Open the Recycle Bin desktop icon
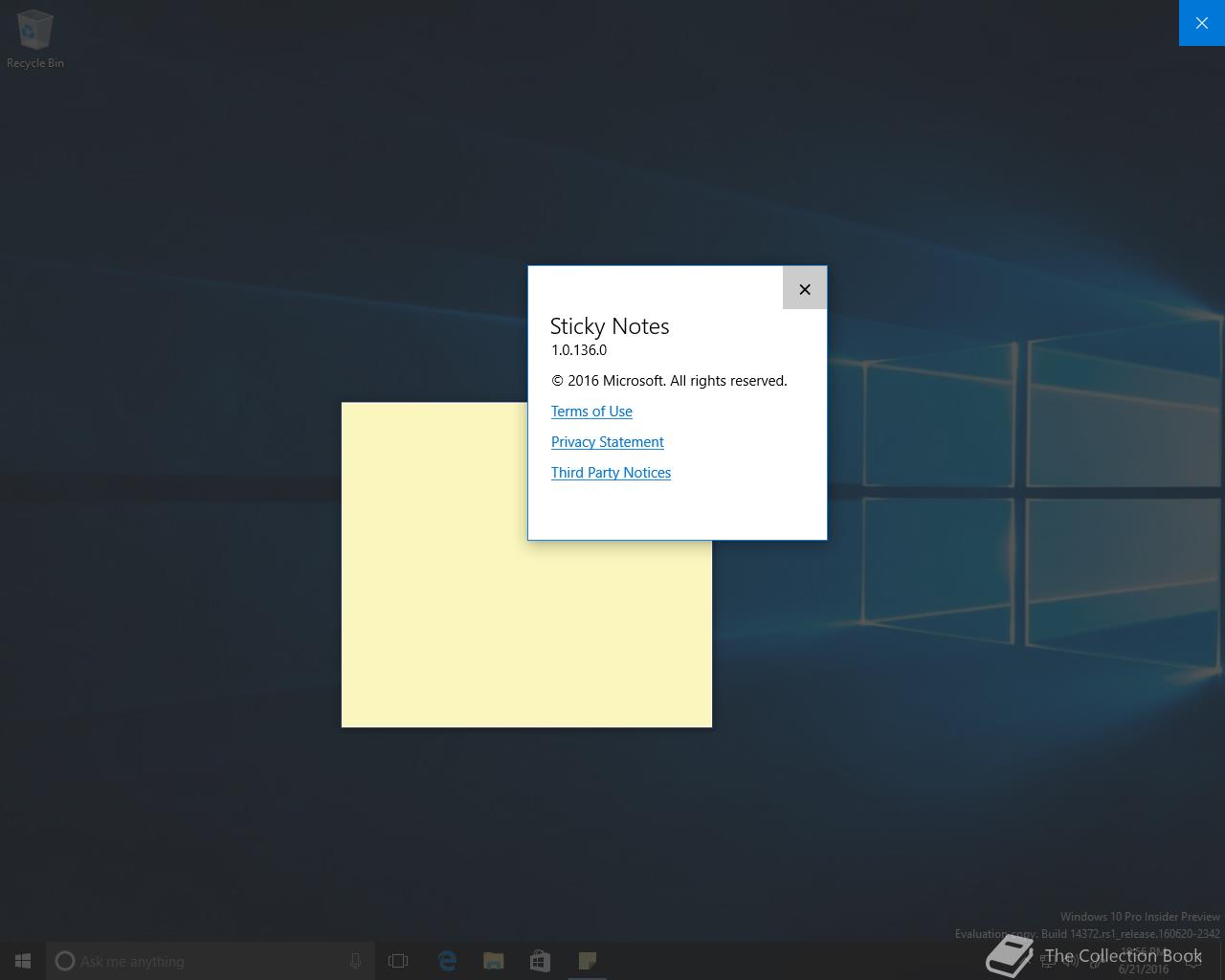 click(35, 40)
